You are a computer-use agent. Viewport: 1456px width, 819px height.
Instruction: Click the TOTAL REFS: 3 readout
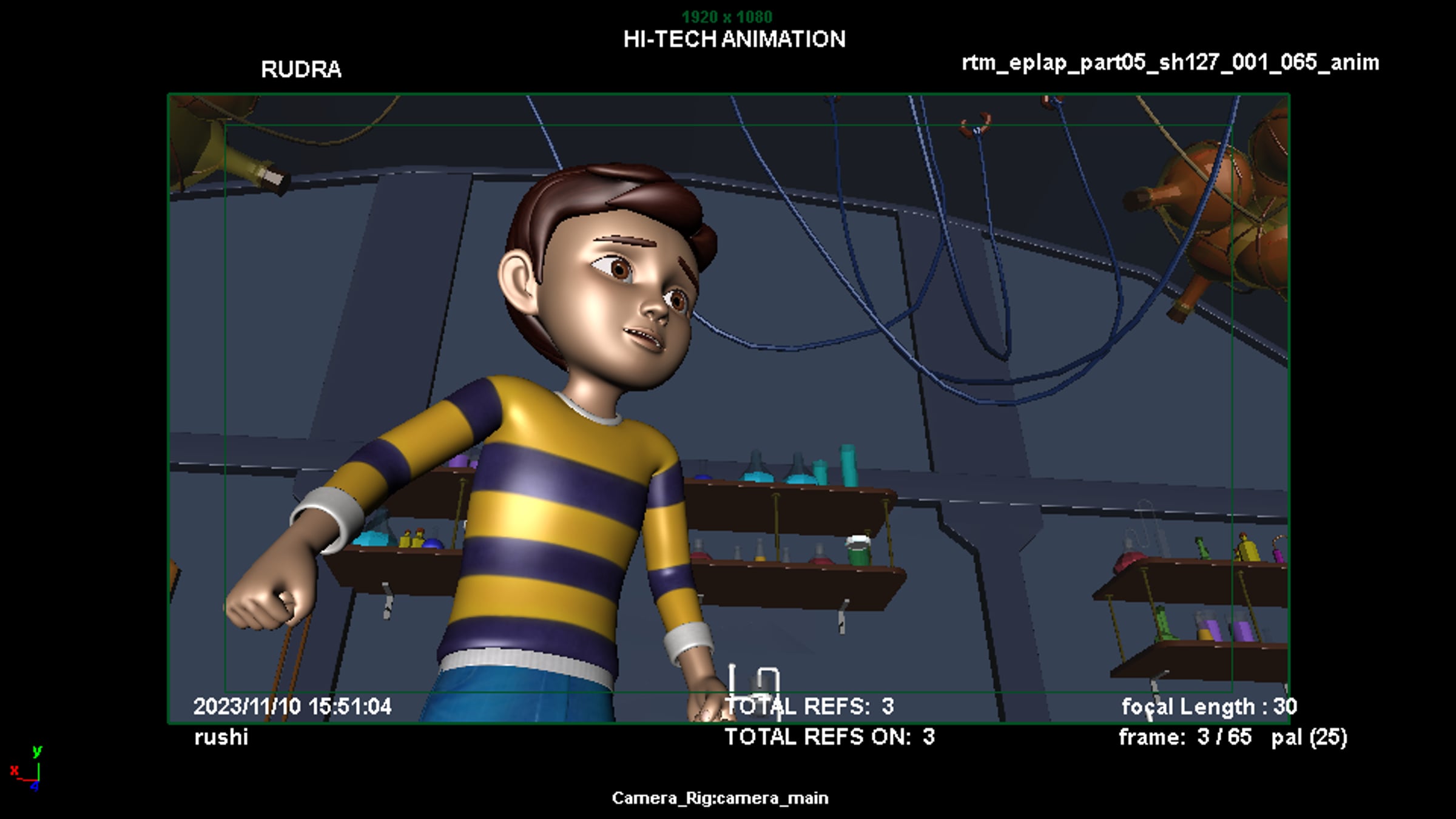pos(810,706)
